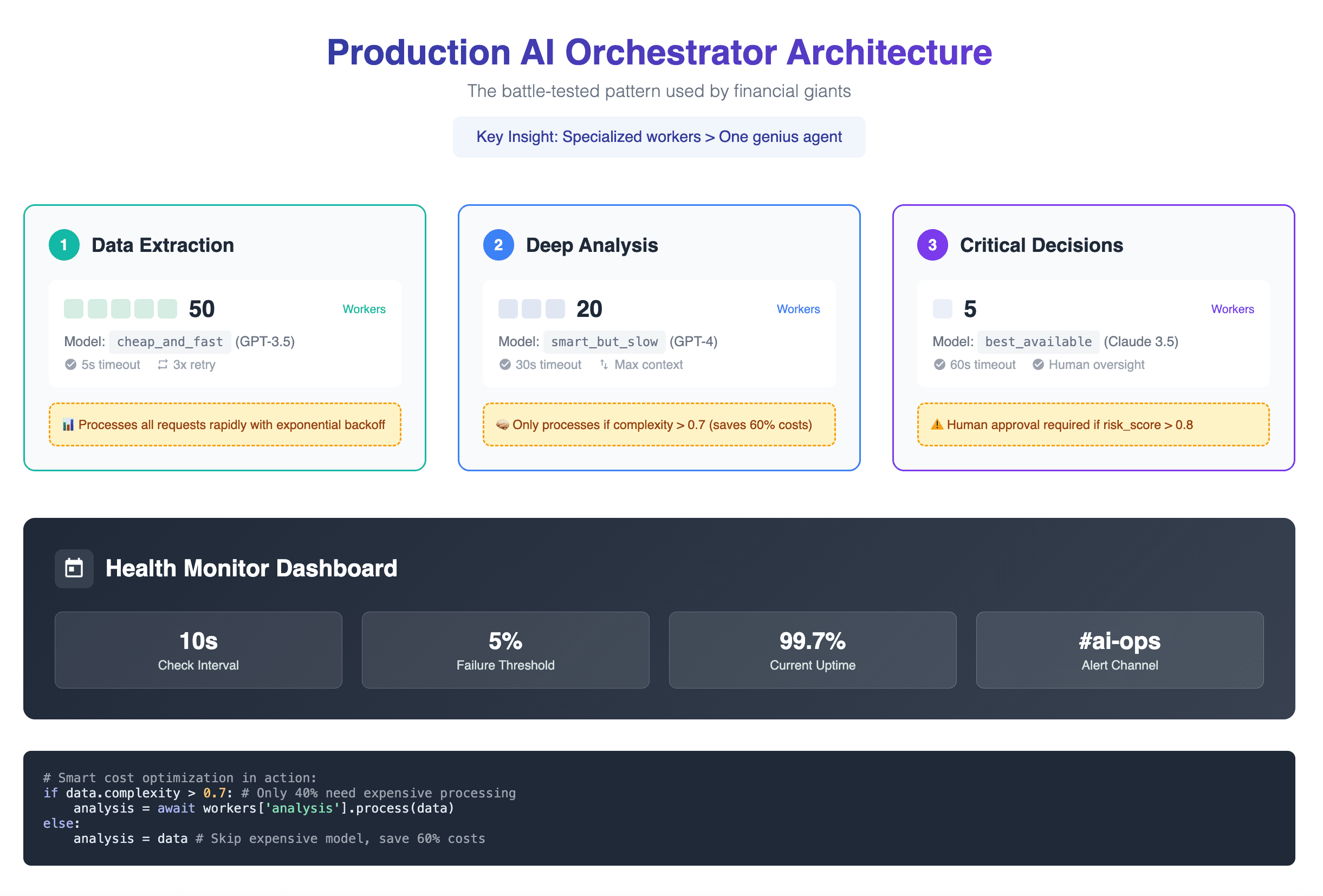
Task: Click the Data Extraction heading
Action: coord(163,245)
